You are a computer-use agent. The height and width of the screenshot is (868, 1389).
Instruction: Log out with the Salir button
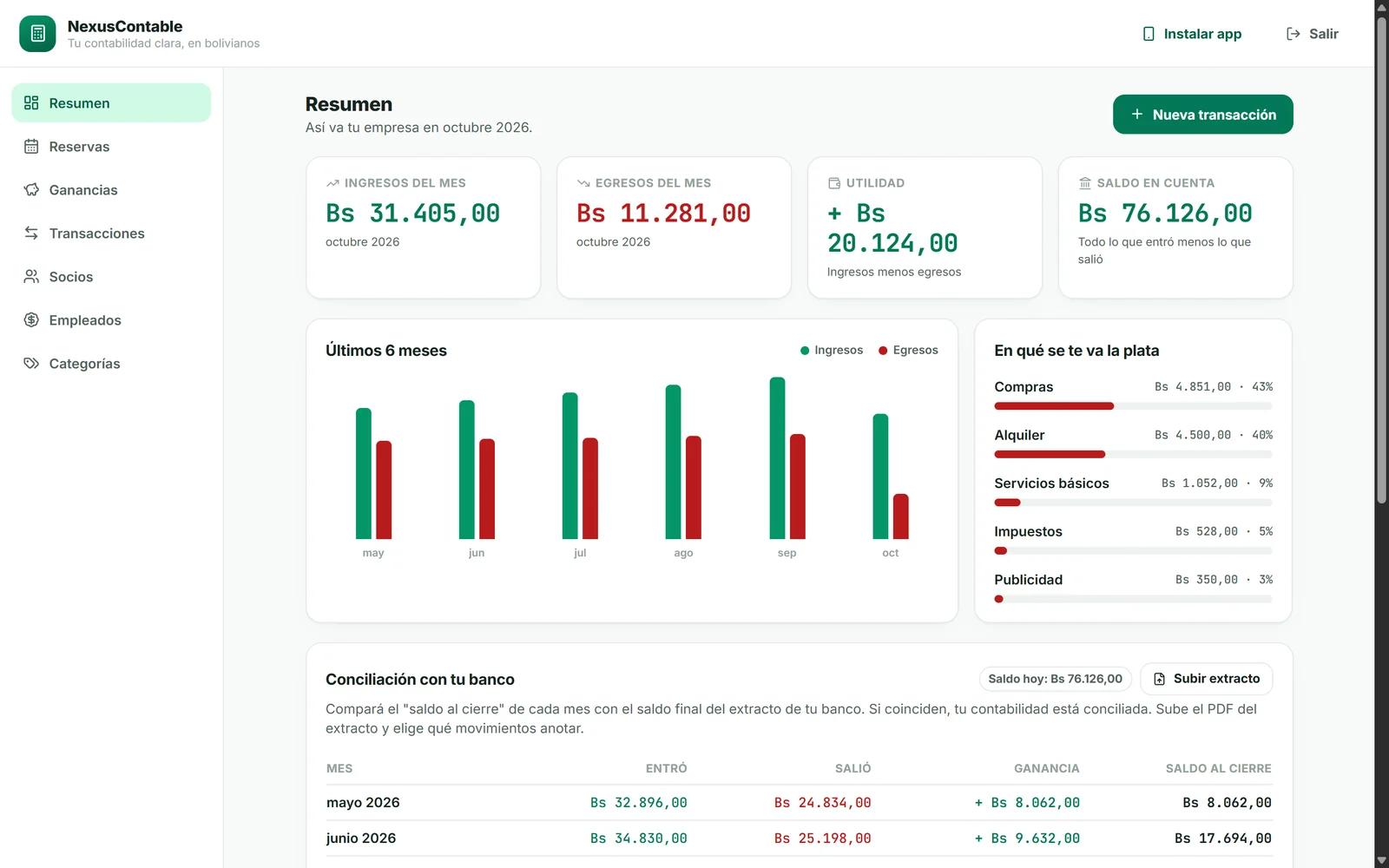(x=1312, y=34)
